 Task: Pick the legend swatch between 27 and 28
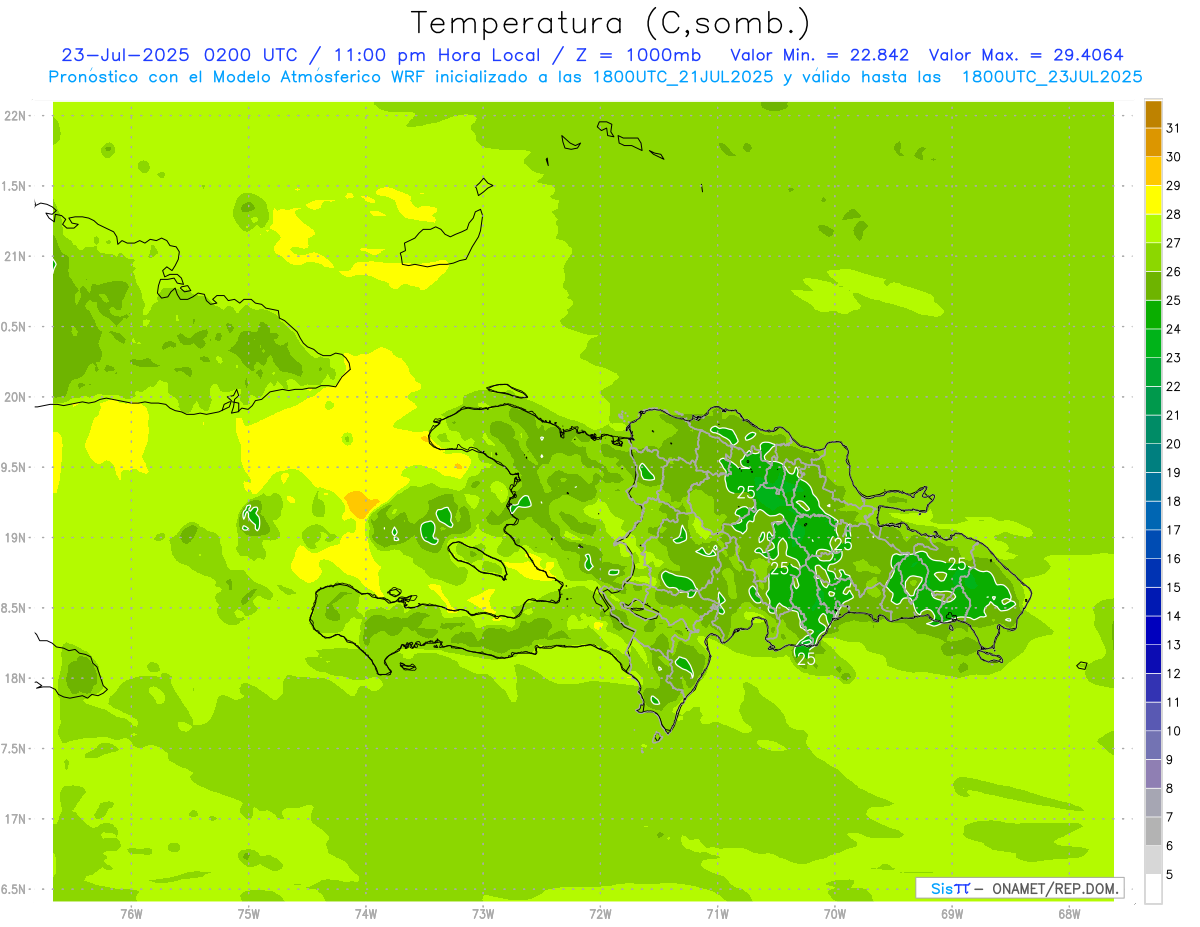[1153, 229]
